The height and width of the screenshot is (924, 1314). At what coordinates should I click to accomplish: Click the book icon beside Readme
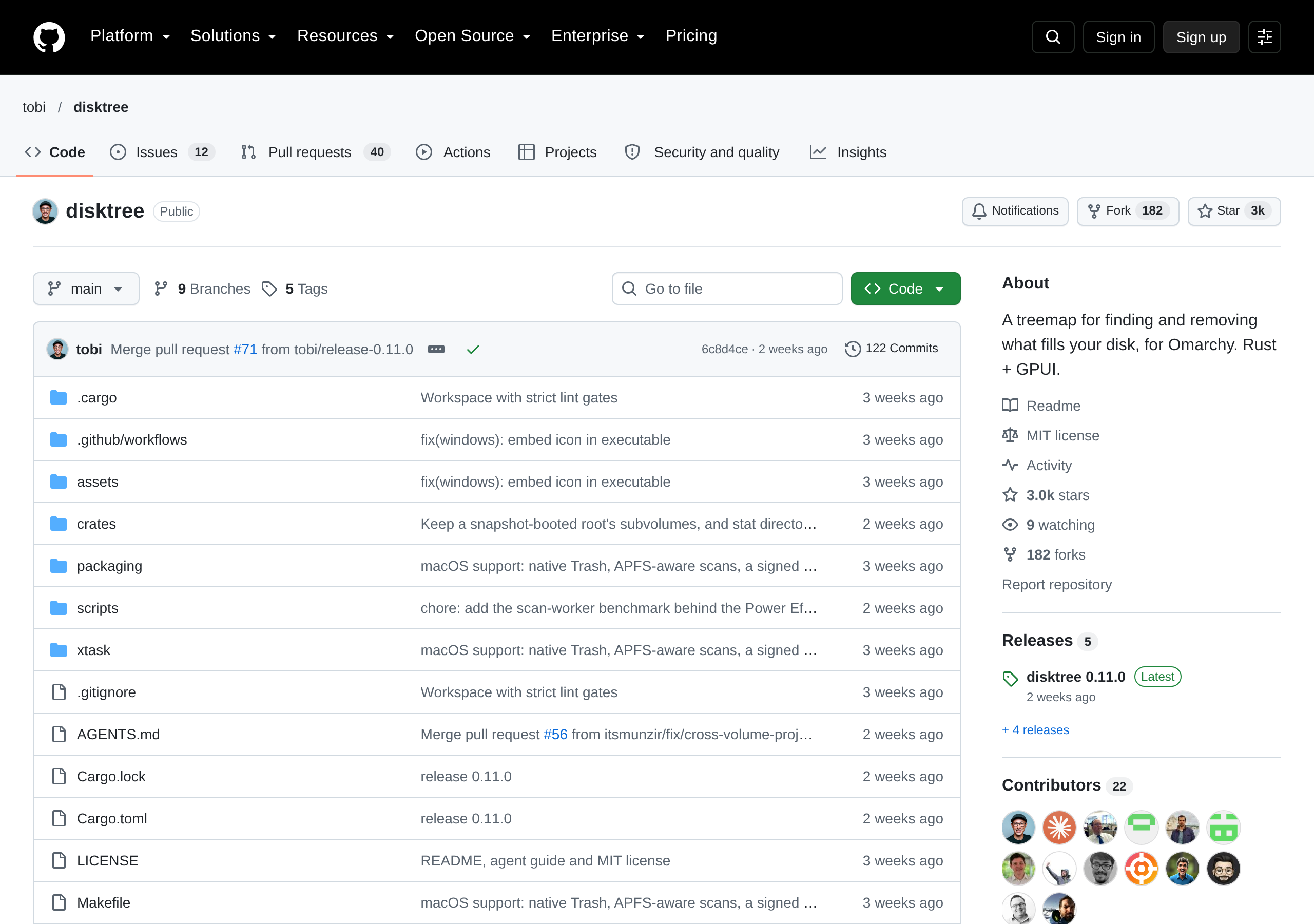(x=1010, y=406)
